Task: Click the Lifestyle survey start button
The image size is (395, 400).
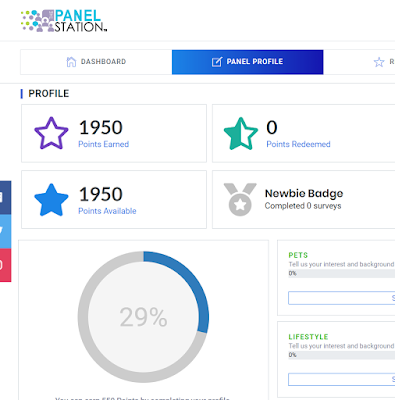Action: [x=342, y=379]
